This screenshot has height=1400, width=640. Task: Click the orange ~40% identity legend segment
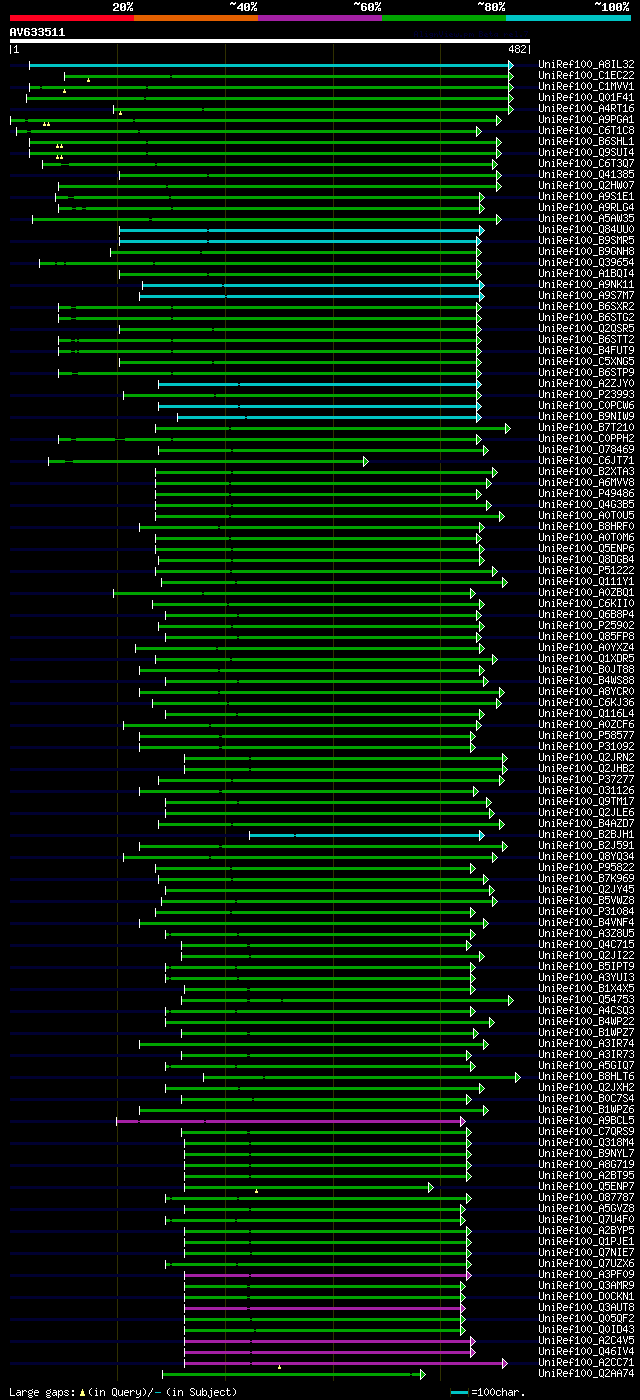pos(196,18)
